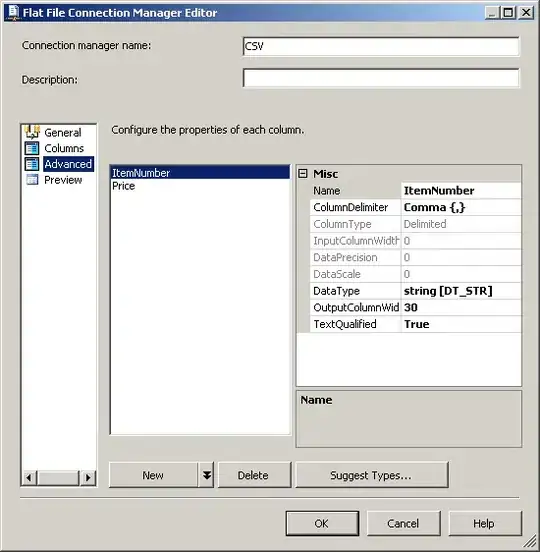Open the Preview page
This screenshot has width=540, height=552.
[x=63, y=180]
